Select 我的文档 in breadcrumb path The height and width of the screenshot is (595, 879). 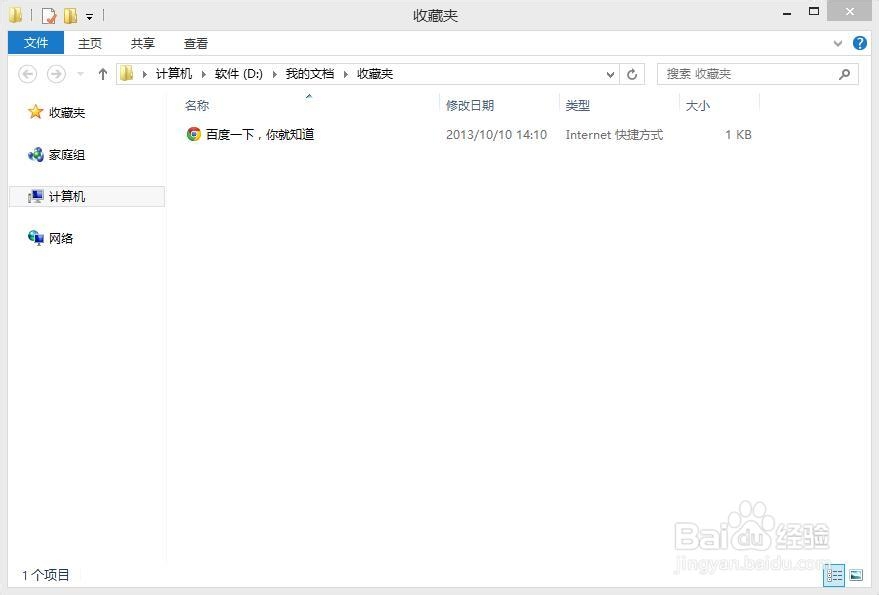pos(309,74)
